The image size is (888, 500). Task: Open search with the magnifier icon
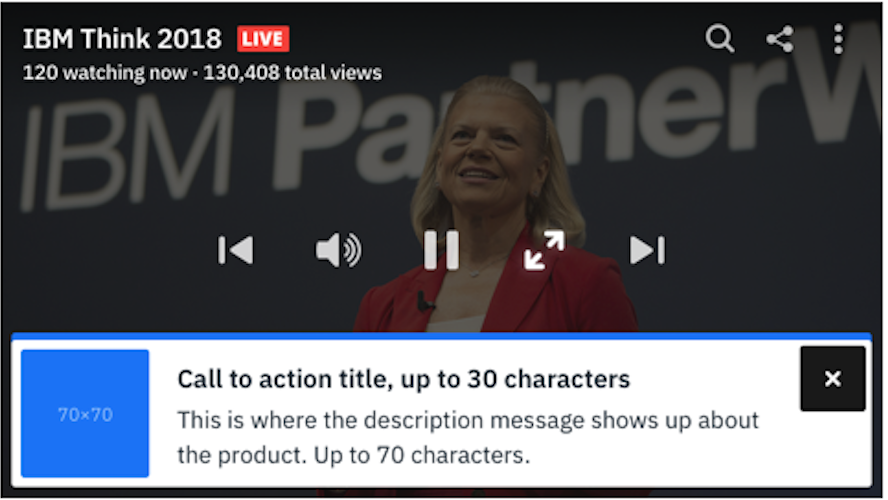tap(719, 39)
